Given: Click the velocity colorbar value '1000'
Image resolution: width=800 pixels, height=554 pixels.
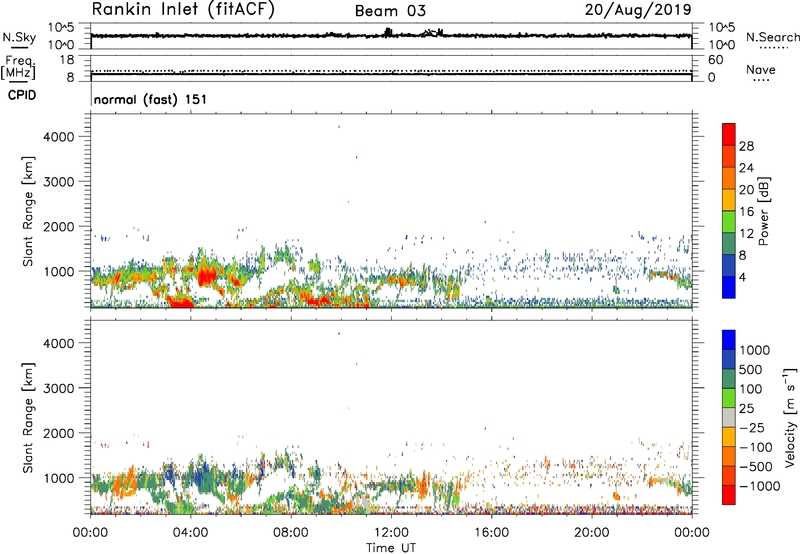Looking at the screenshot, I should tap(755, 350).
